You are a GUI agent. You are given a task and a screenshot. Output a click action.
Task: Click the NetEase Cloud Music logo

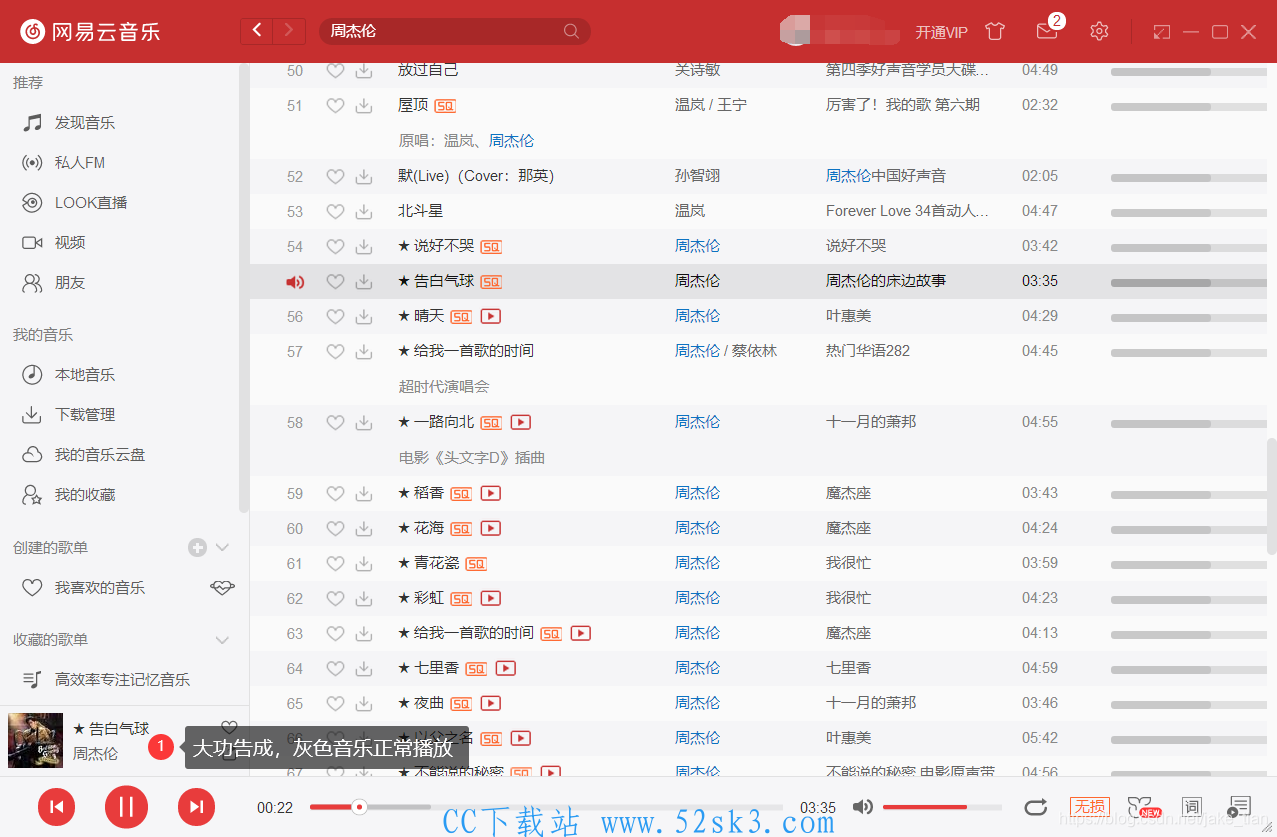[90, 31]
